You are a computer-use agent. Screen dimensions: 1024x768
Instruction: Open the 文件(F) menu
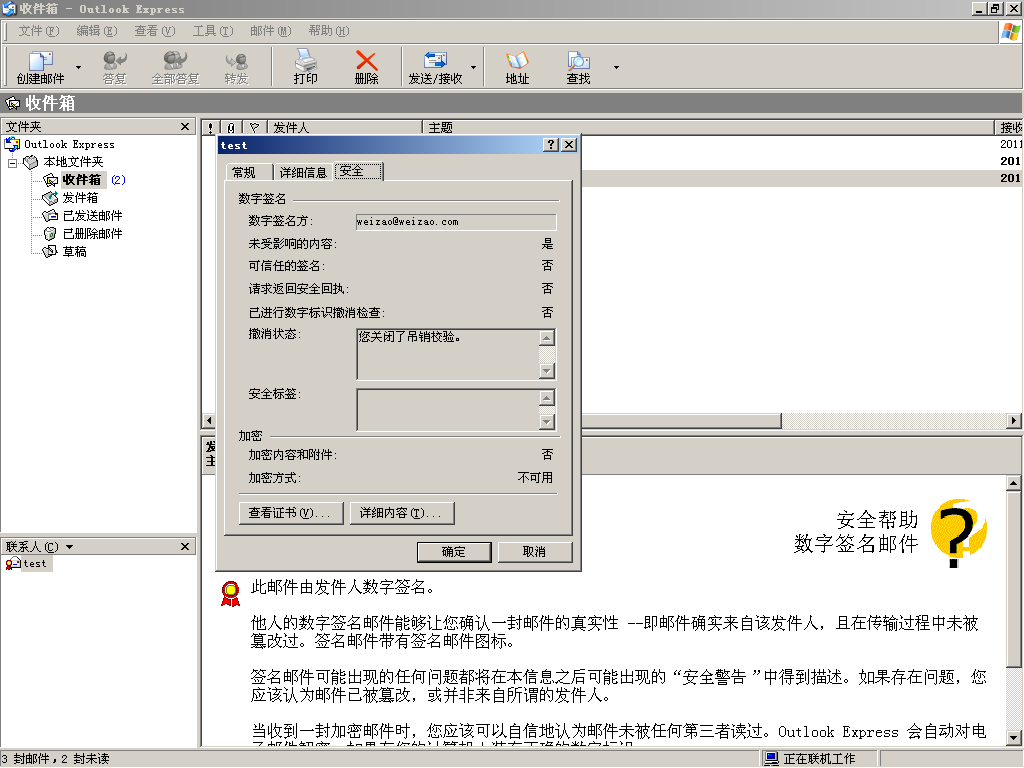coord(39,31)
